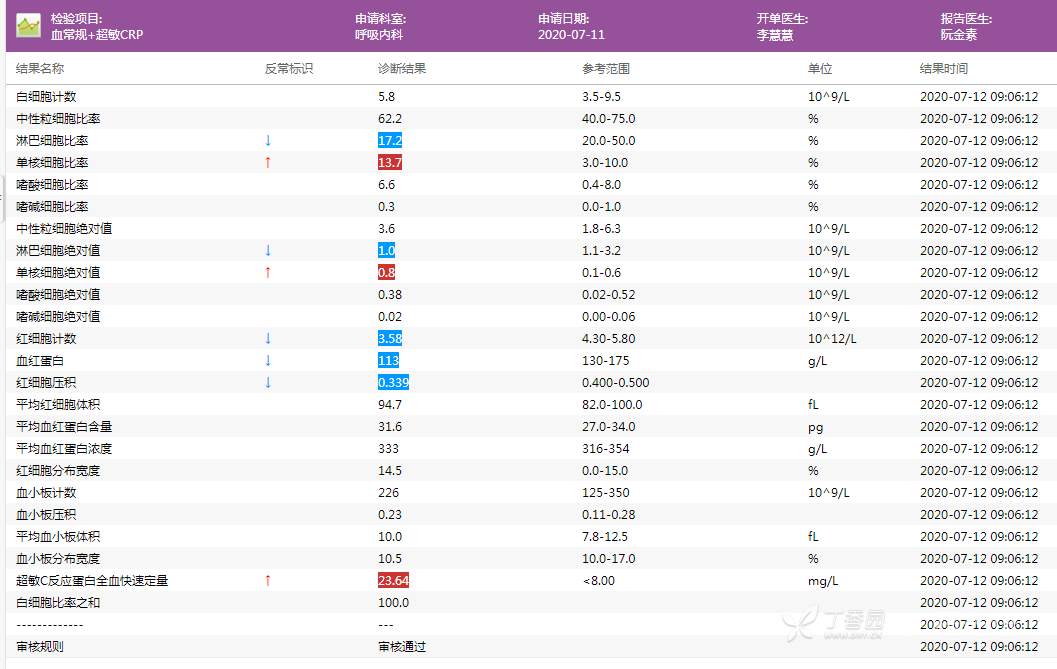This screenshot has height=669, width=1057.
Task: Click the 审核通过 review status text
Action: 402,647
